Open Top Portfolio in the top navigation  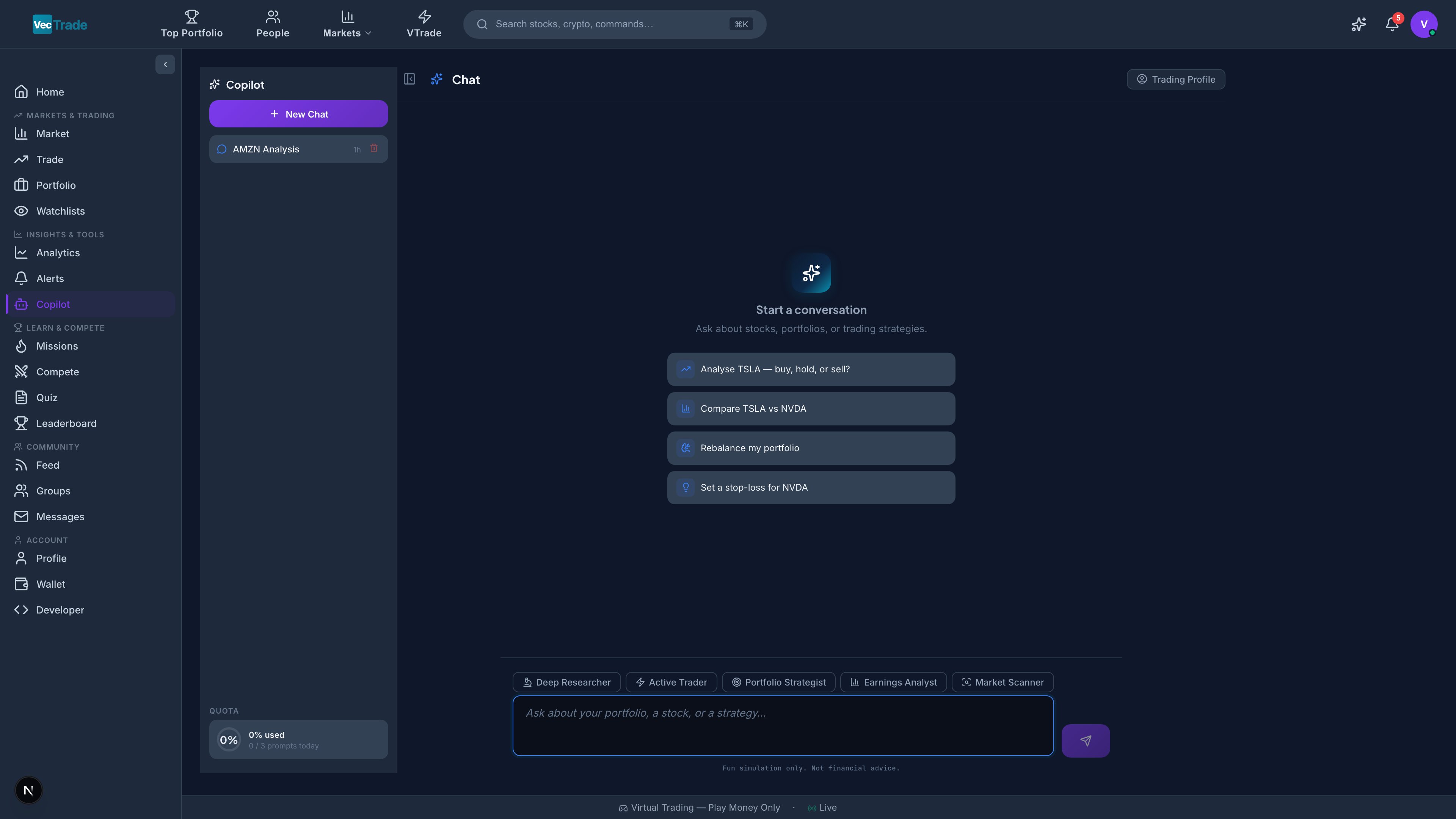pos(191,24)
